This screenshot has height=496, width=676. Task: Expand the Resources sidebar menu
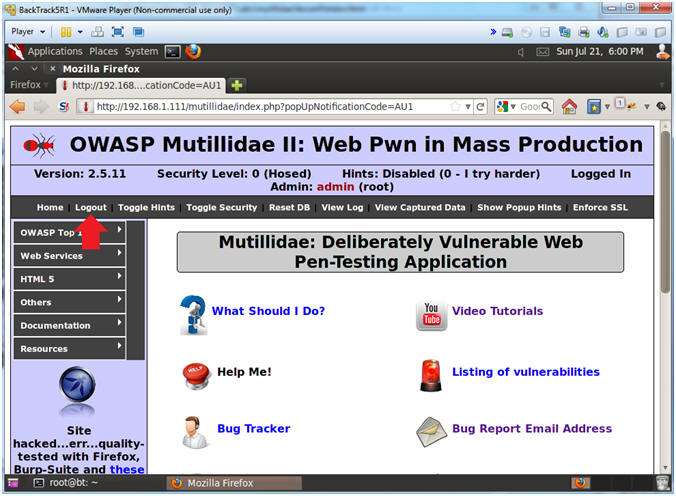tap(69, 348)
